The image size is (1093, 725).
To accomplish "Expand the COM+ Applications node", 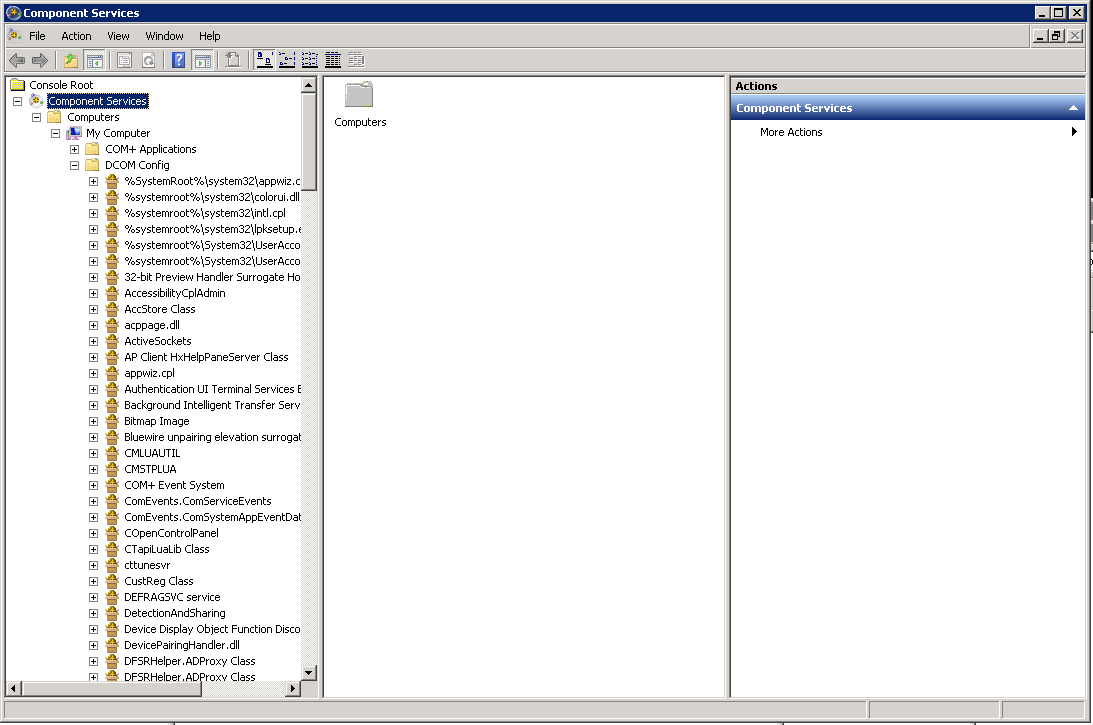I will 75,149.
